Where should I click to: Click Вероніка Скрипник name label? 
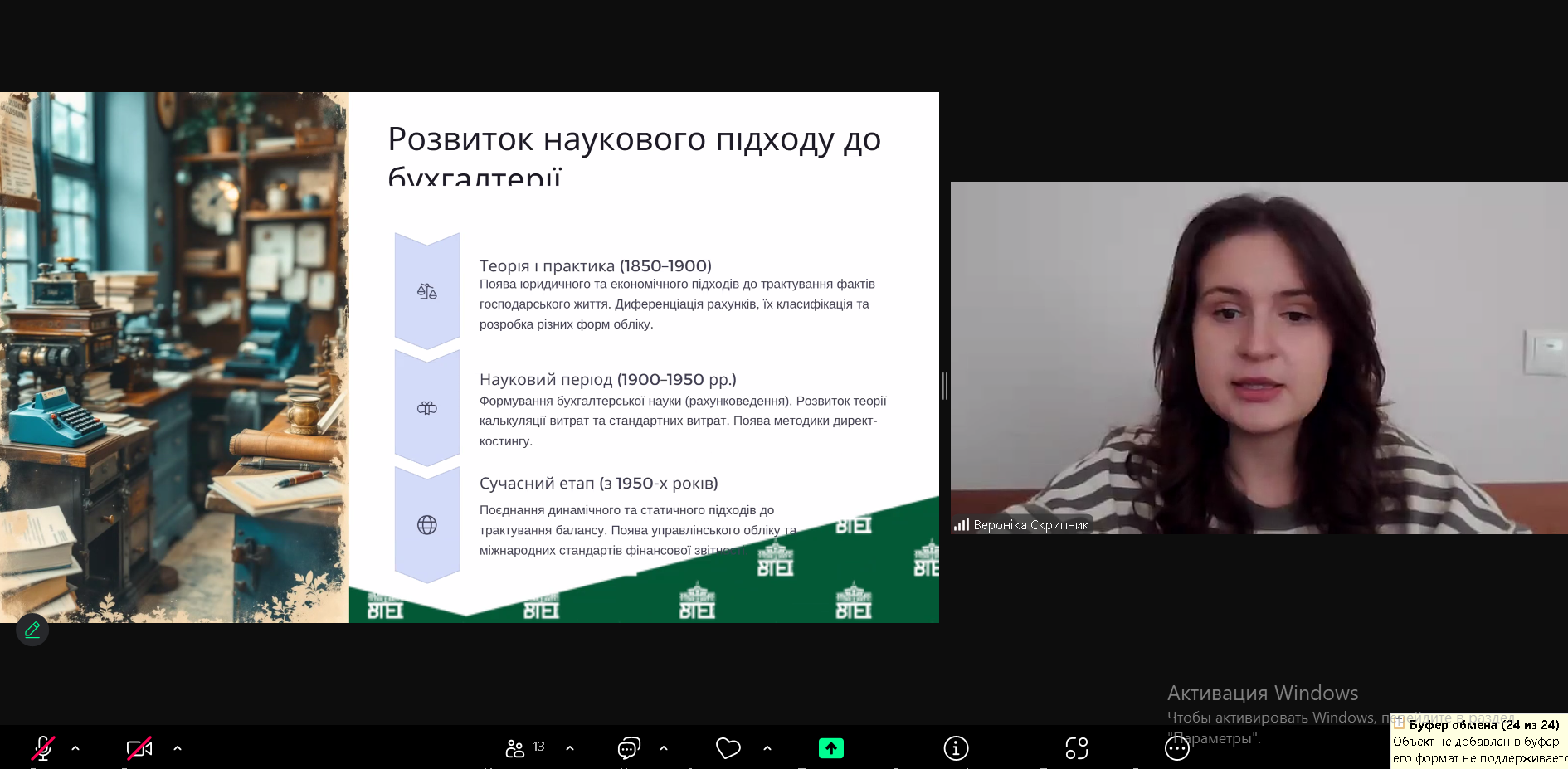pos(1030,525)
